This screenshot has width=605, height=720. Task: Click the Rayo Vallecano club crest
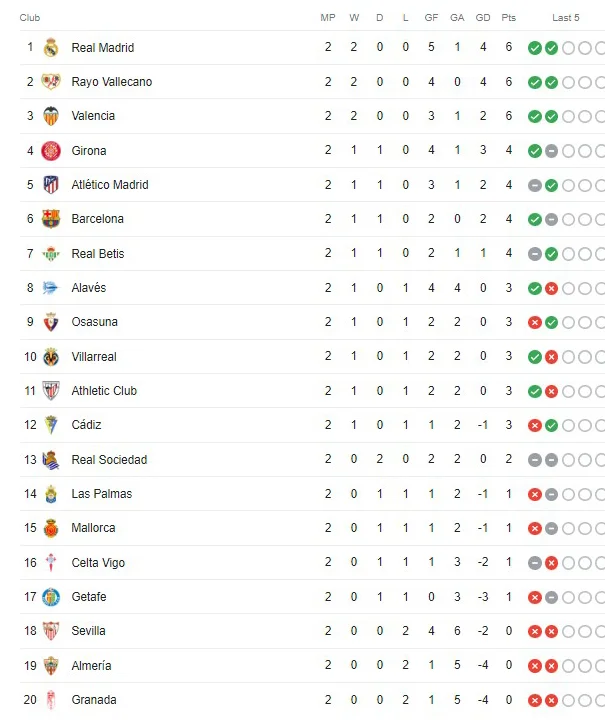(x=51, y=82)
